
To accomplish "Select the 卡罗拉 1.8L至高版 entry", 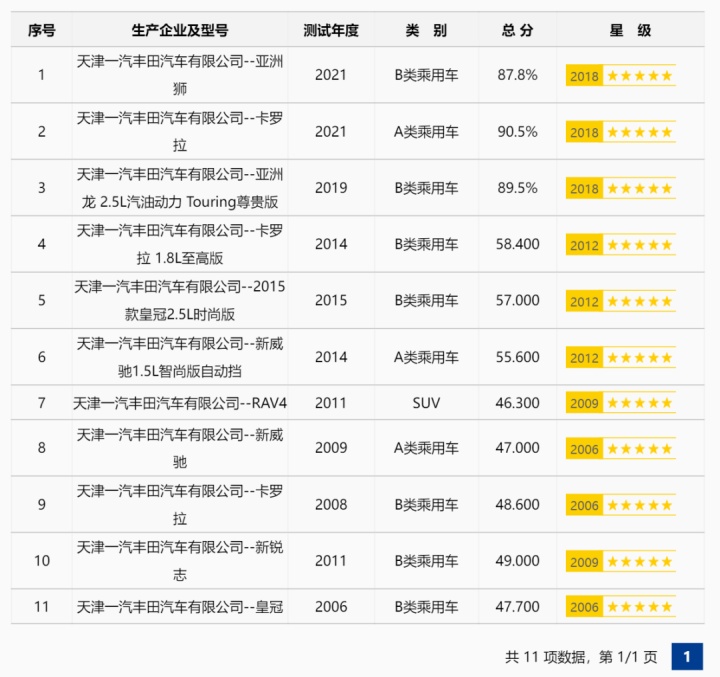I will pyautogui.click(x=180, y=244).
